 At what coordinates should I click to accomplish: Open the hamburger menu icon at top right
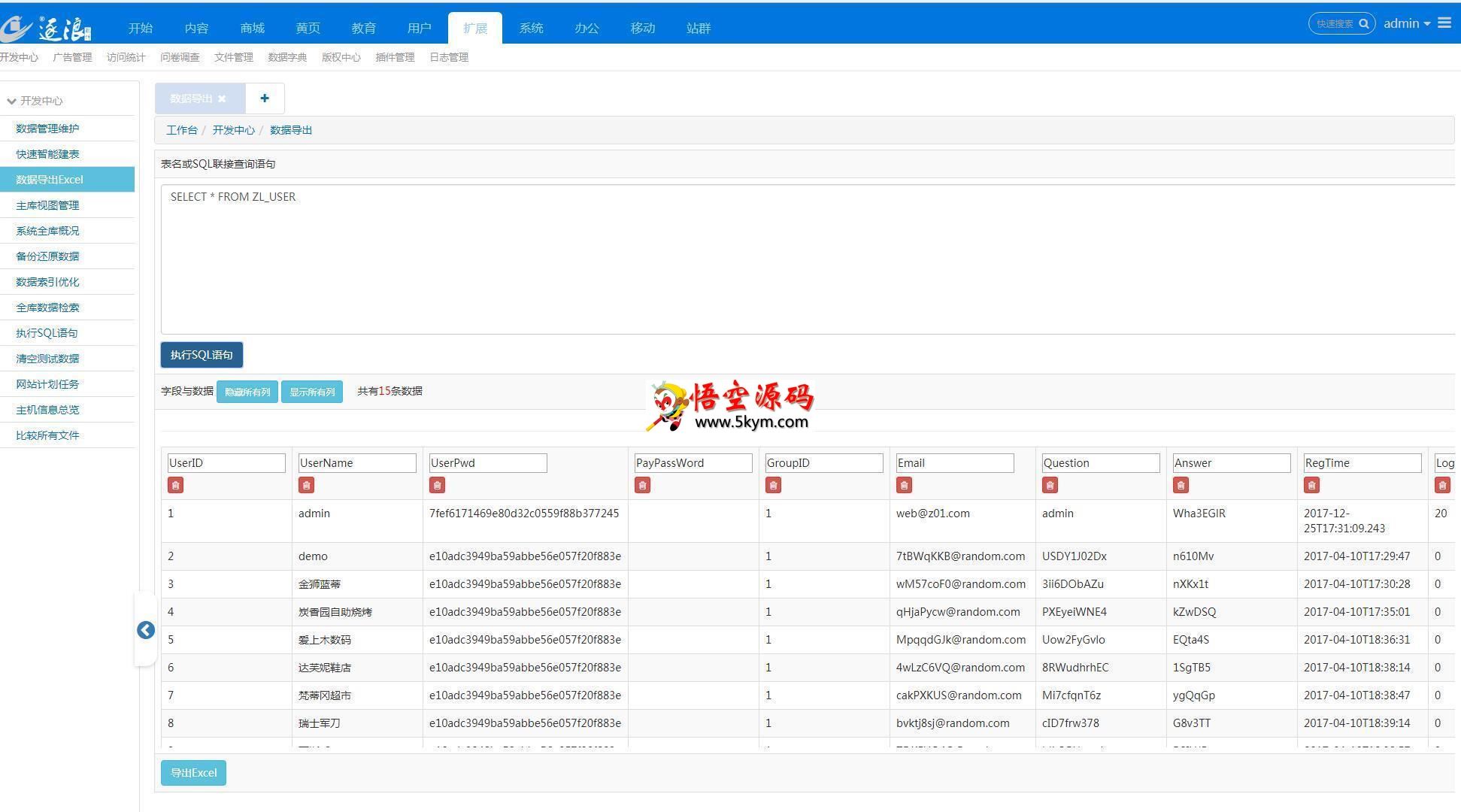click(x=1444, y=23)
